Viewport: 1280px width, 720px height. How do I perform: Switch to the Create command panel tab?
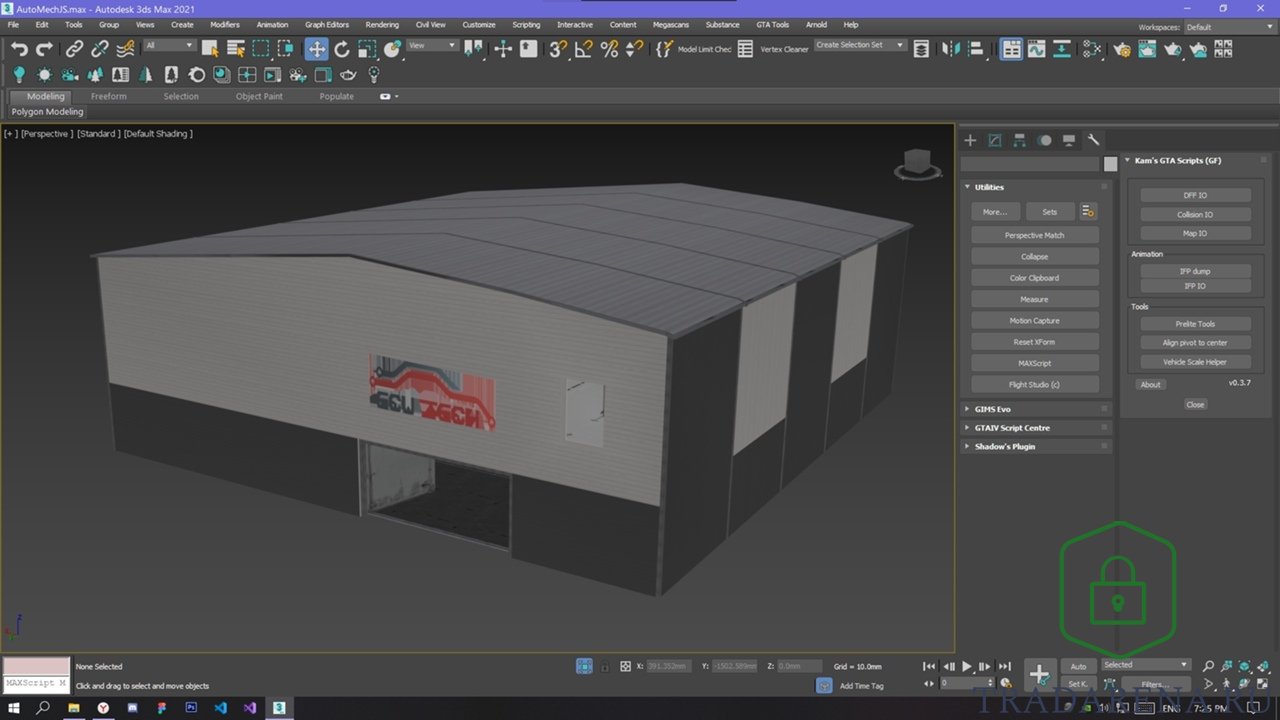(970, 140)
